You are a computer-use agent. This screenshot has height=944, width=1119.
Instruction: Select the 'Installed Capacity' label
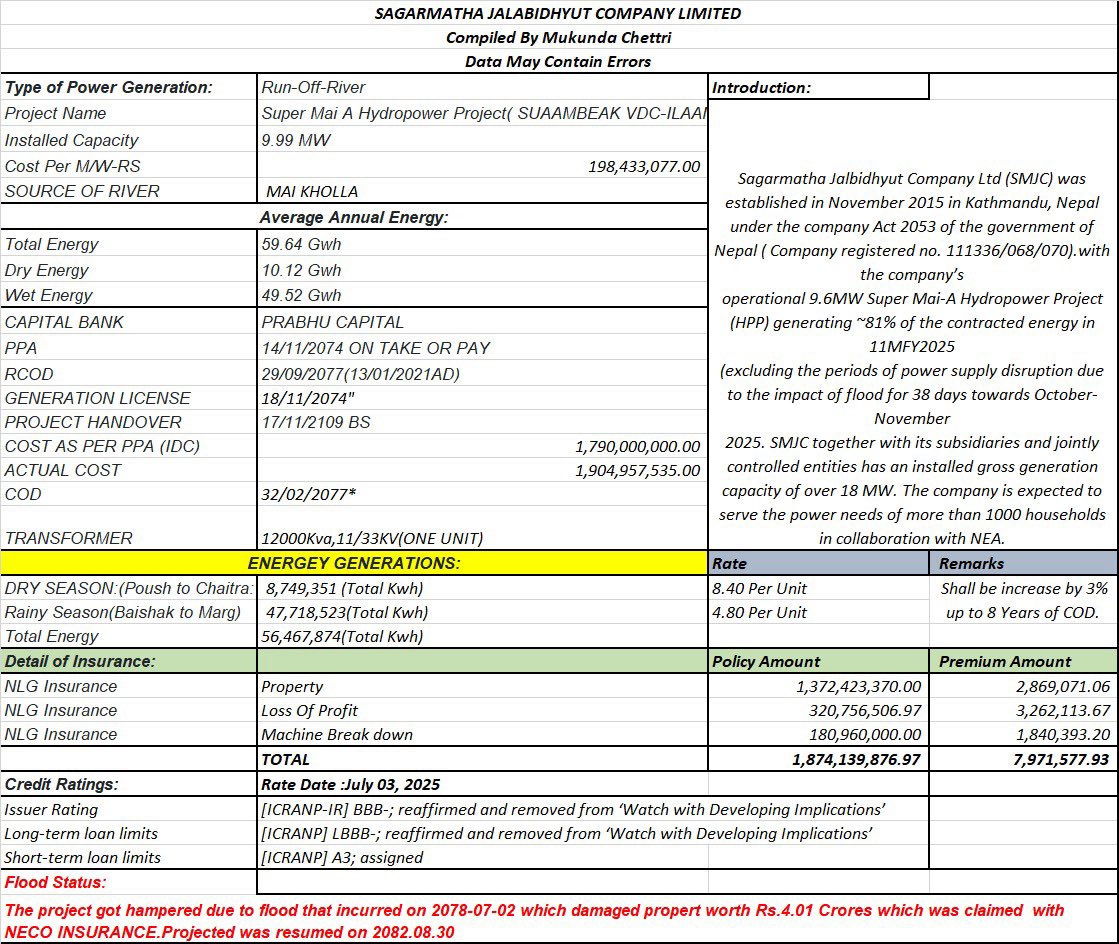click(71, 140)
